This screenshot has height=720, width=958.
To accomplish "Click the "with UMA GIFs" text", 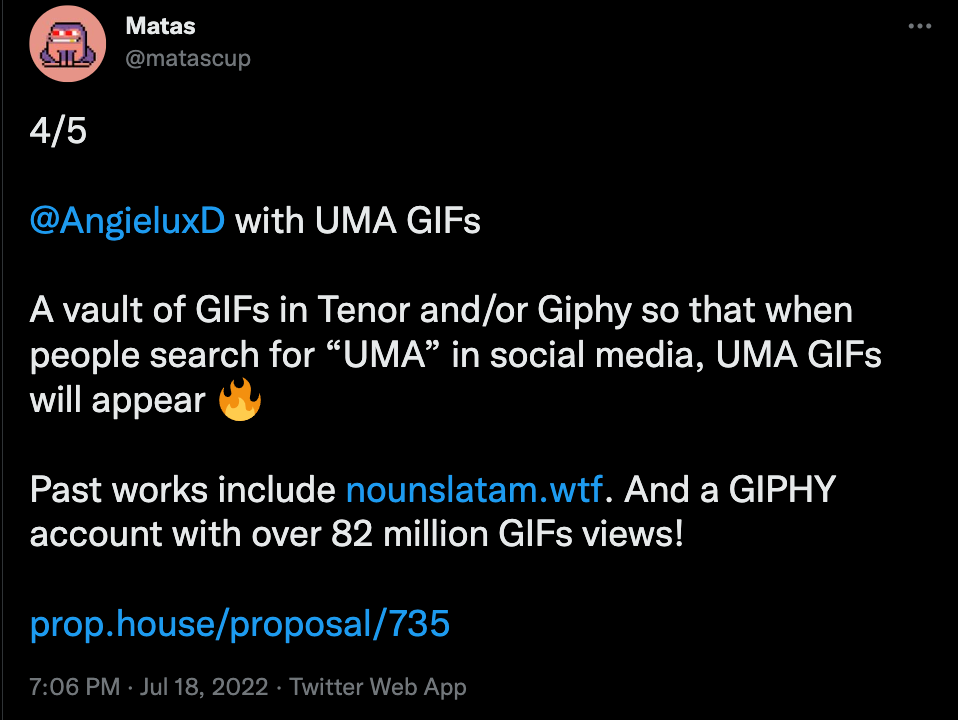I will tap(358, 221).
